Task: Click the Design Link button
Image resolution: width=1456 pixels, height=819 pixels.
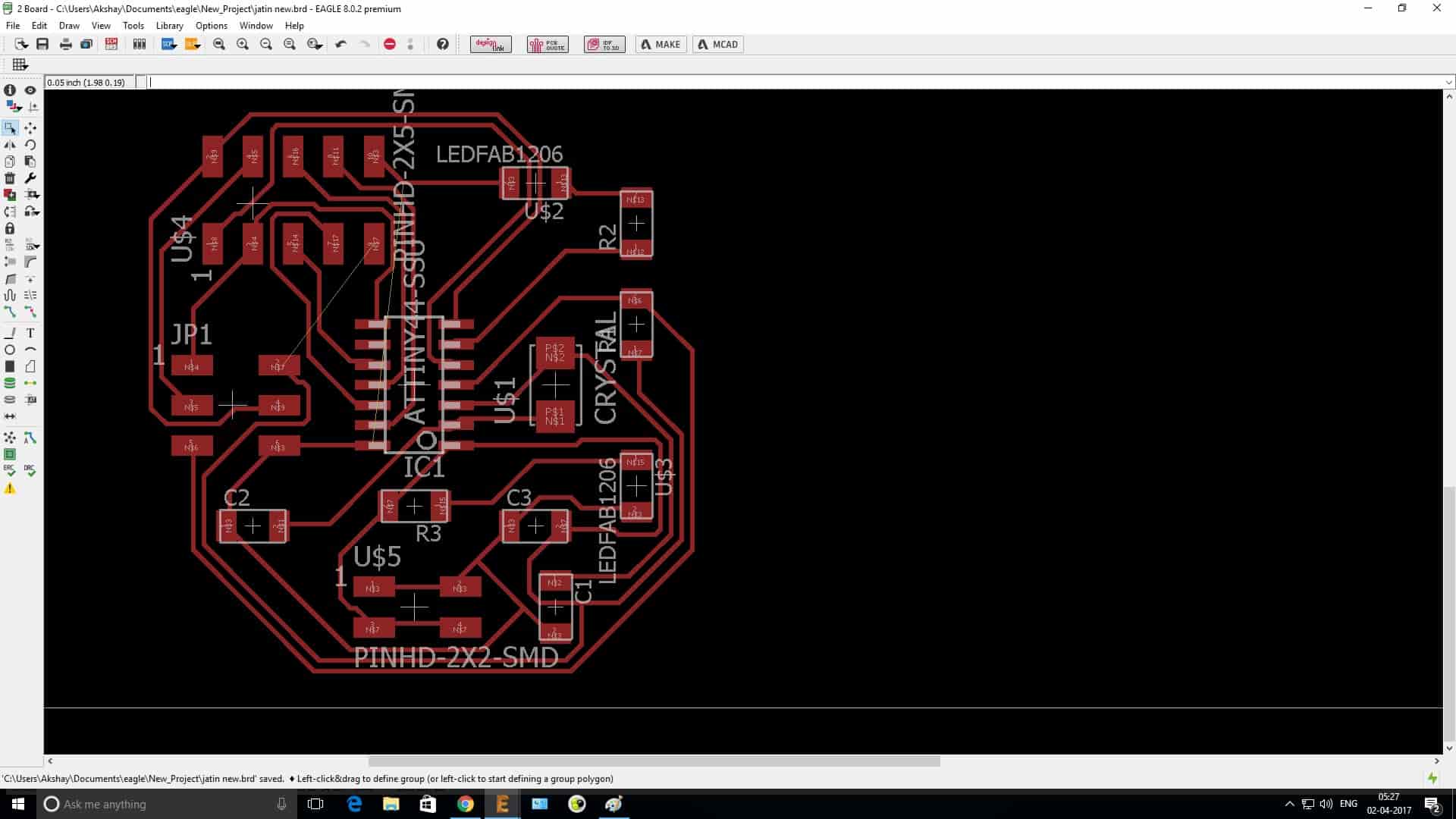Action: point(491,44)
